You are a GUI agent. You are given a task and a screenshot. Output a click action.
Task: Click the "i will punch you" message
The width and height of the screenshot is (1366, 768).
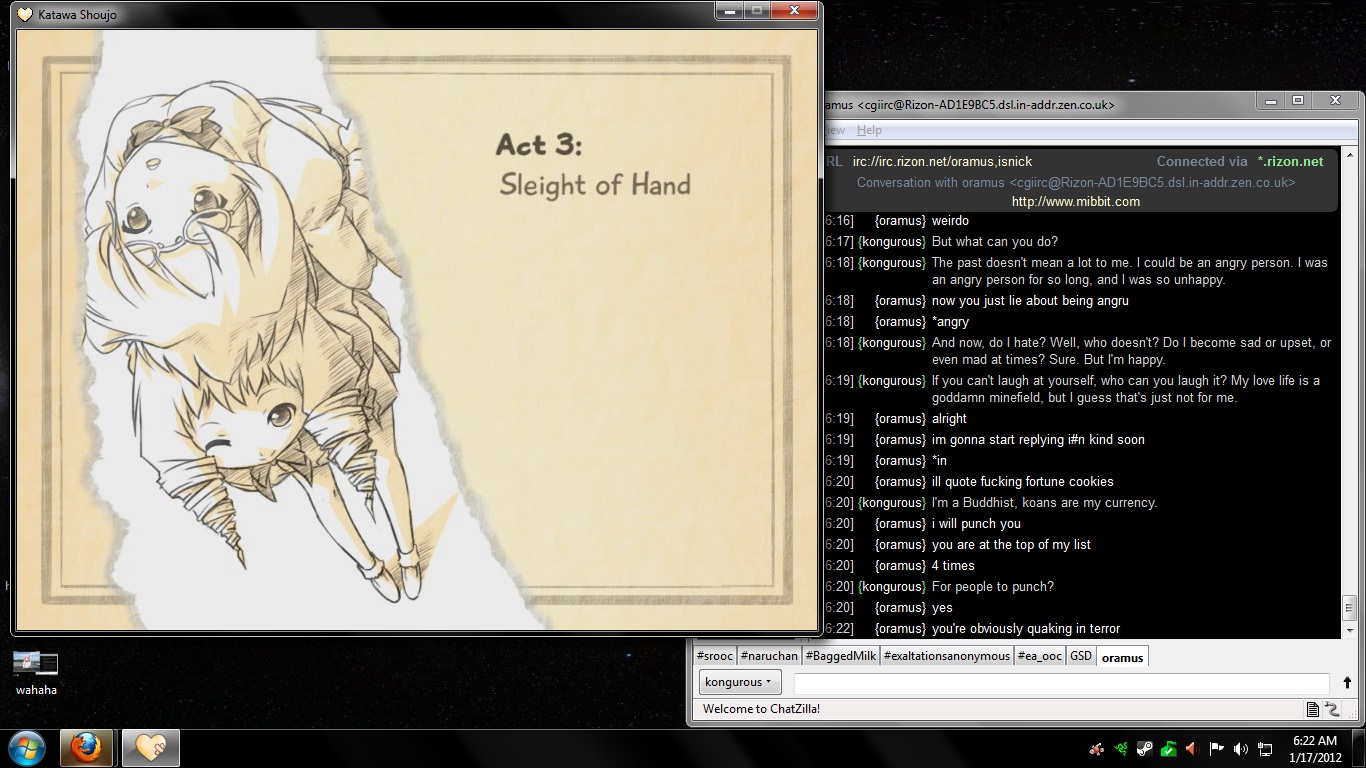click(976, 523)
